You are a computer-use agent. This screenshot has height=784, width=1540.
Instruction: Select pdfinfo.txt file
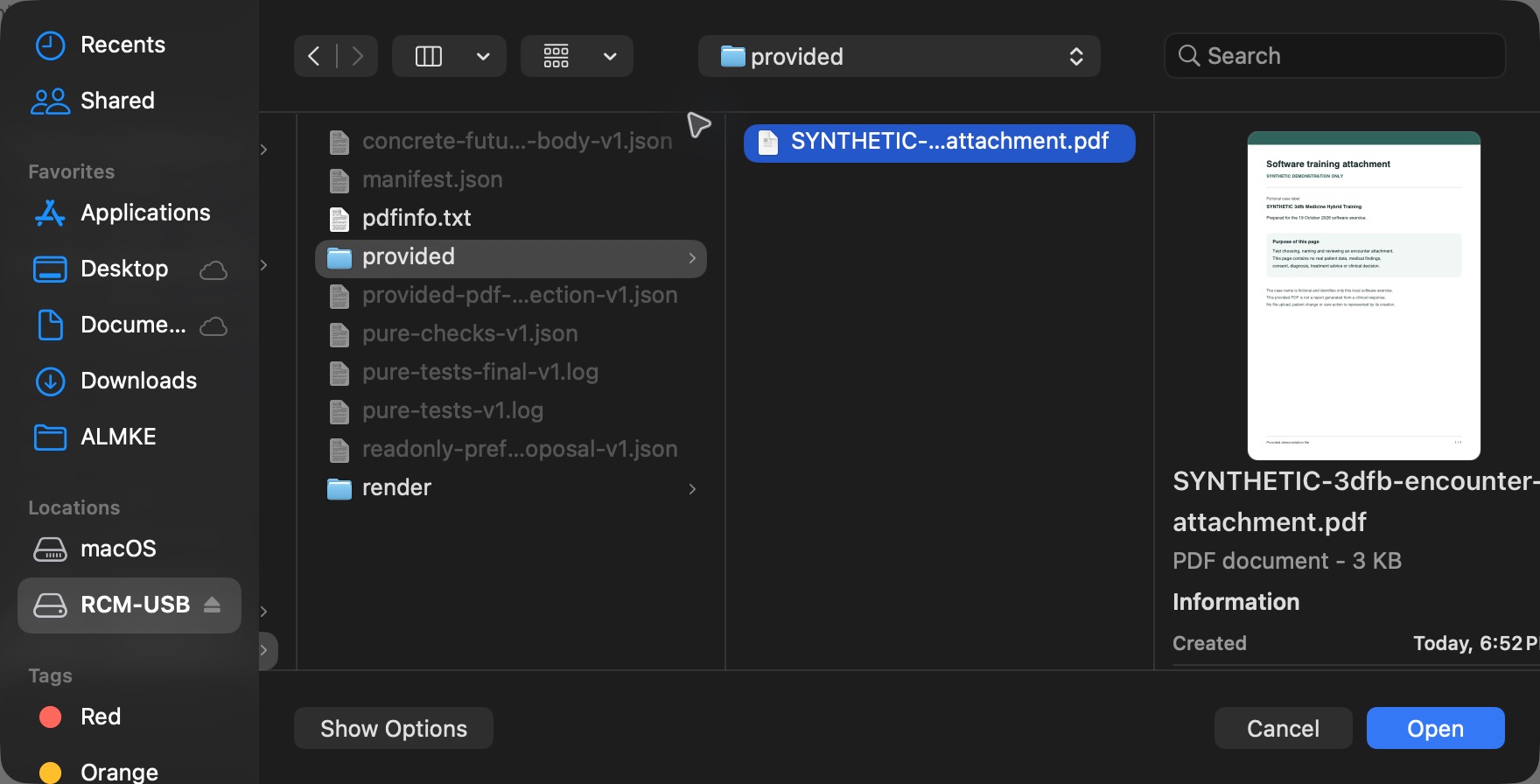pos(511,218)
